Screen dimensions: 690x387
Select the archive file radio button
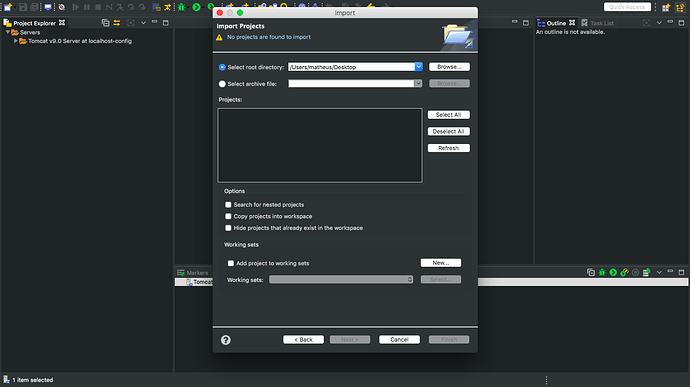(222, 84)
